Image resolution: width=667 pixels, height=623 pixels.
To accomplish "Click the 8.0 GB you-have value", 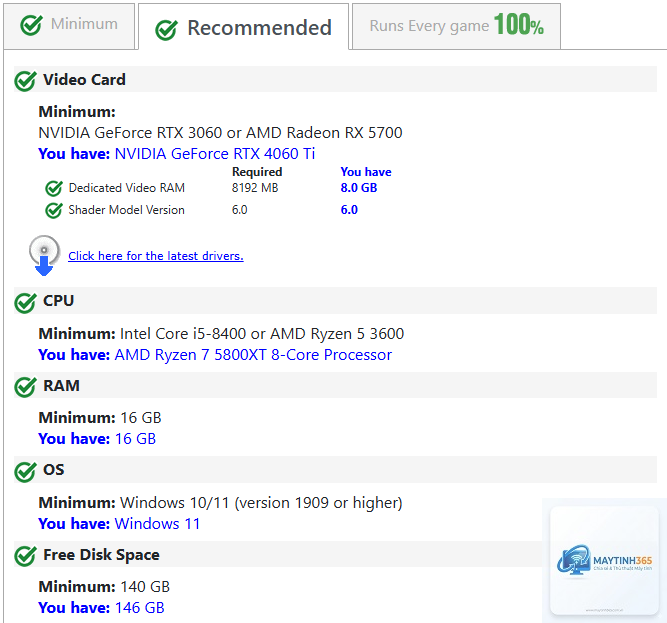I will (359, 188).
